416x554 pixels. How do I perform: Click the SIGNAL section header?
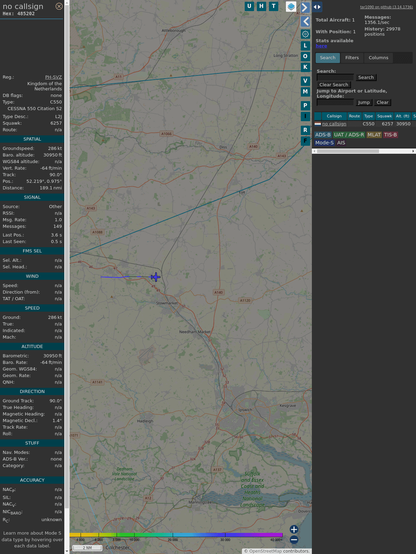32,198
